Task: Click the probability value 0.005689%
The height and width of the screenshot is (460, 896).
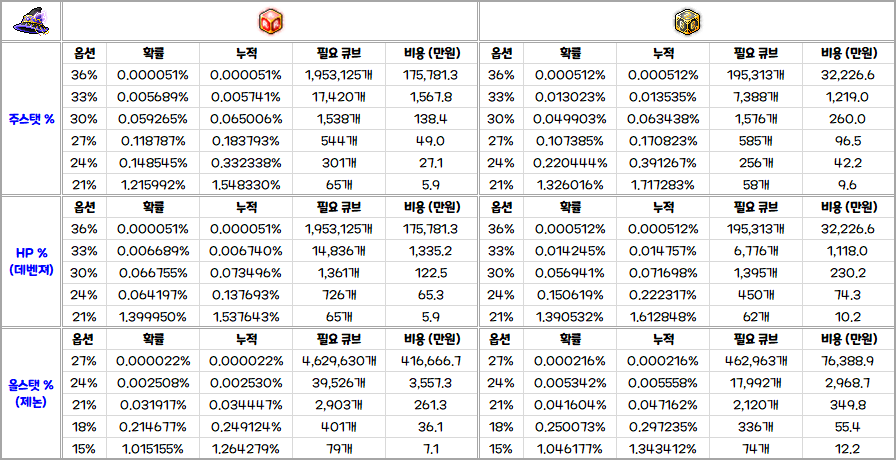Action: (153, 97)
